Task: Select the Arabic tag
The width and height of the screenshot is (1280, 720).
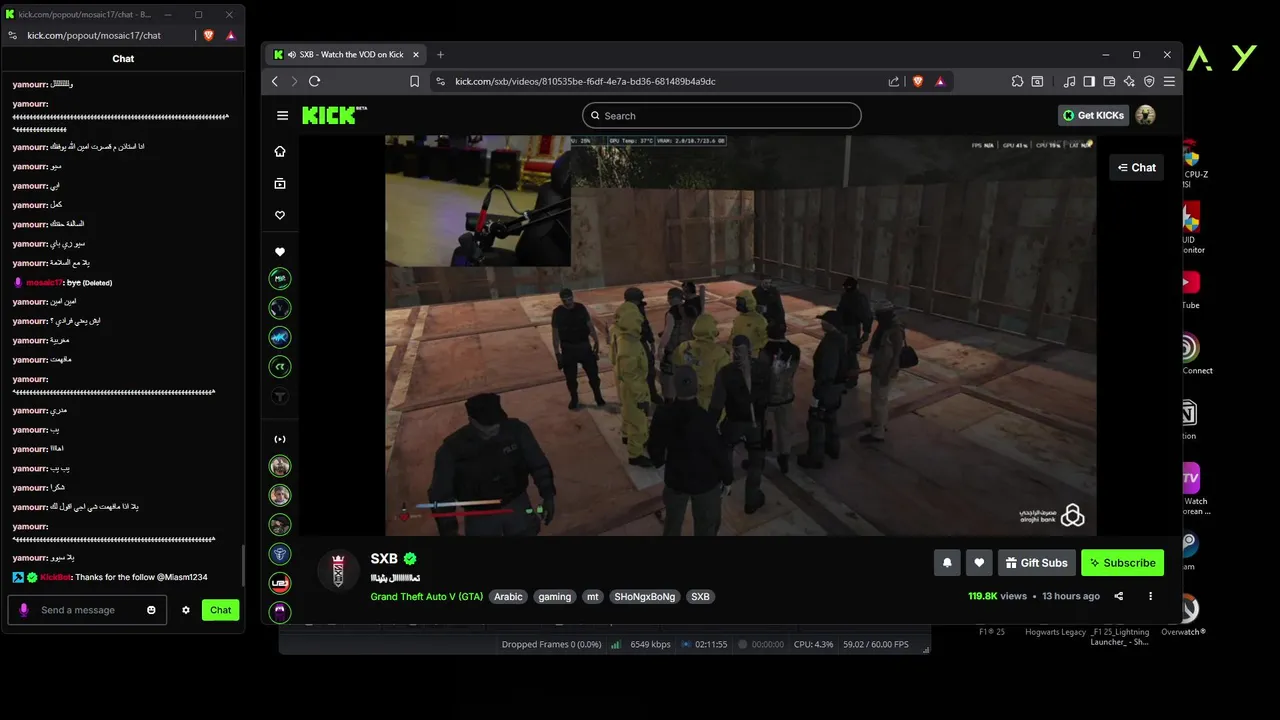Action: (508, 597)
